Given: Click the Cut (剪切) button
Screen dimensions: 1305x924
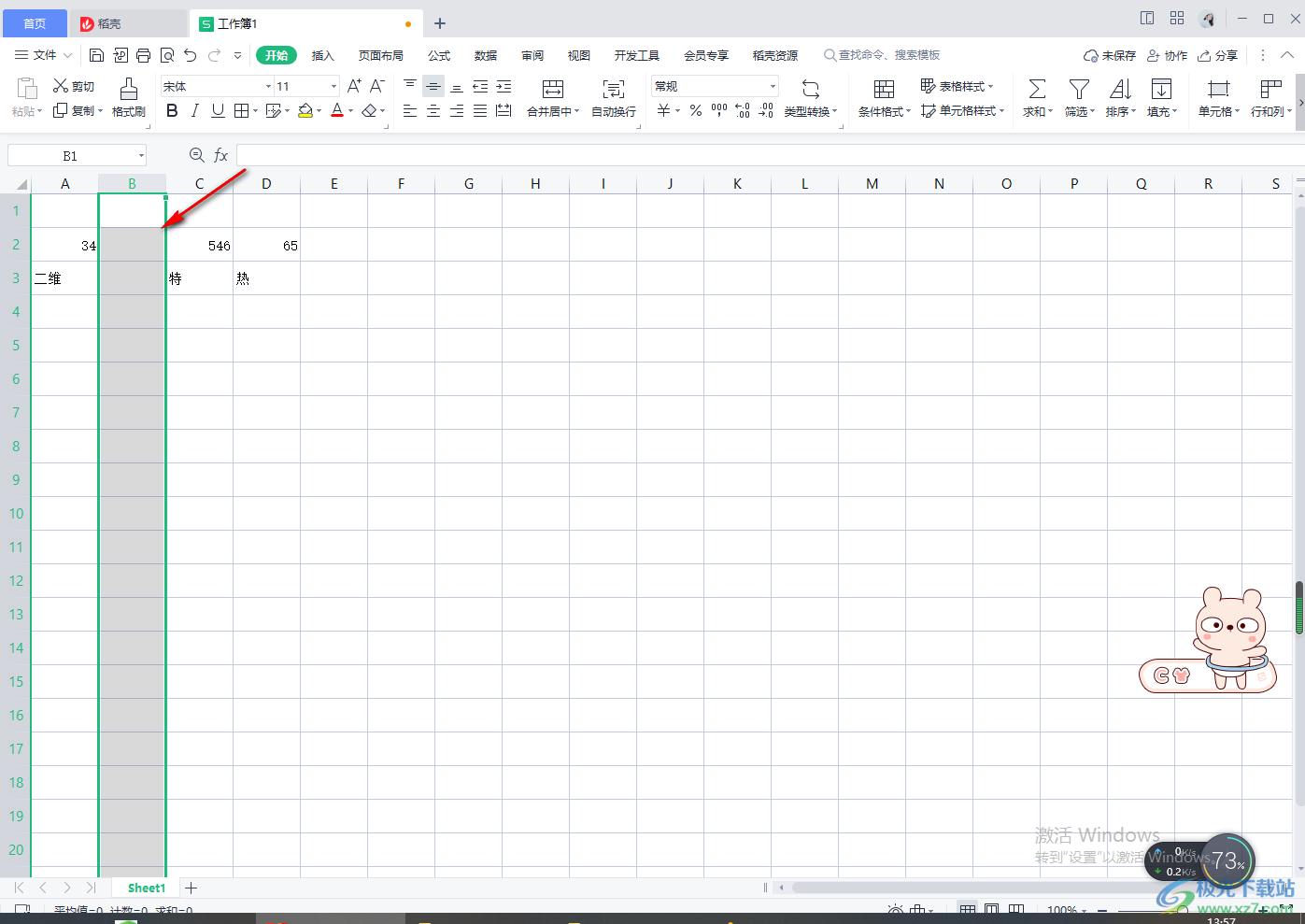Looking at the screenshot, I should point(74,86).
